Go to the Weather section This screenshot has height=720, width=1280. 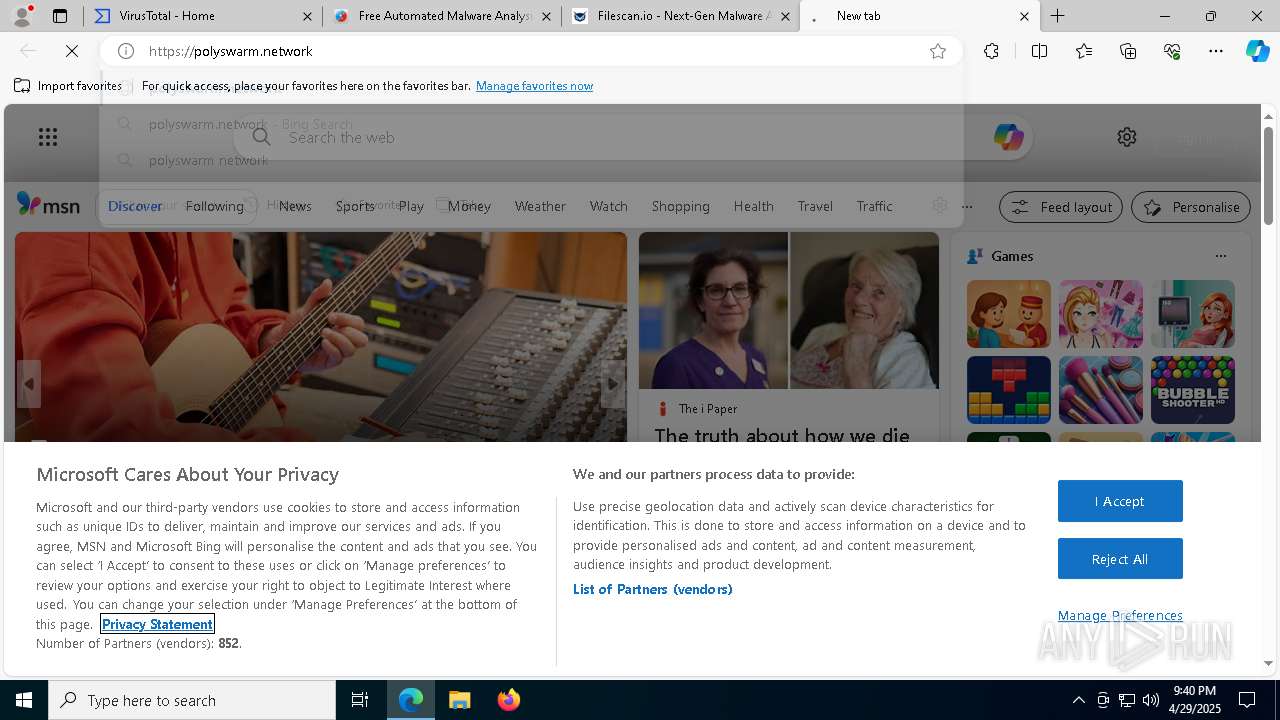point(540,206)
